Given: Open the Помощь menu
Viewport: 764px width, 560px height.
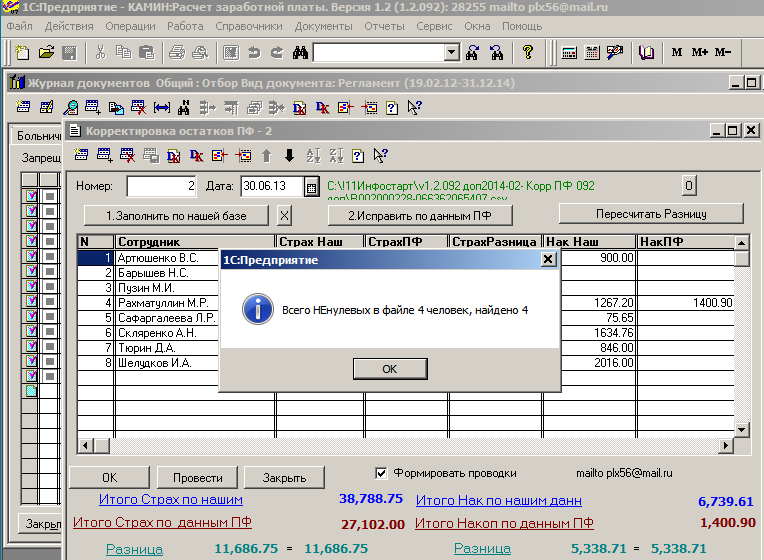Looking at the screenshot, I should pyautogui.click(x=522, y=26).
